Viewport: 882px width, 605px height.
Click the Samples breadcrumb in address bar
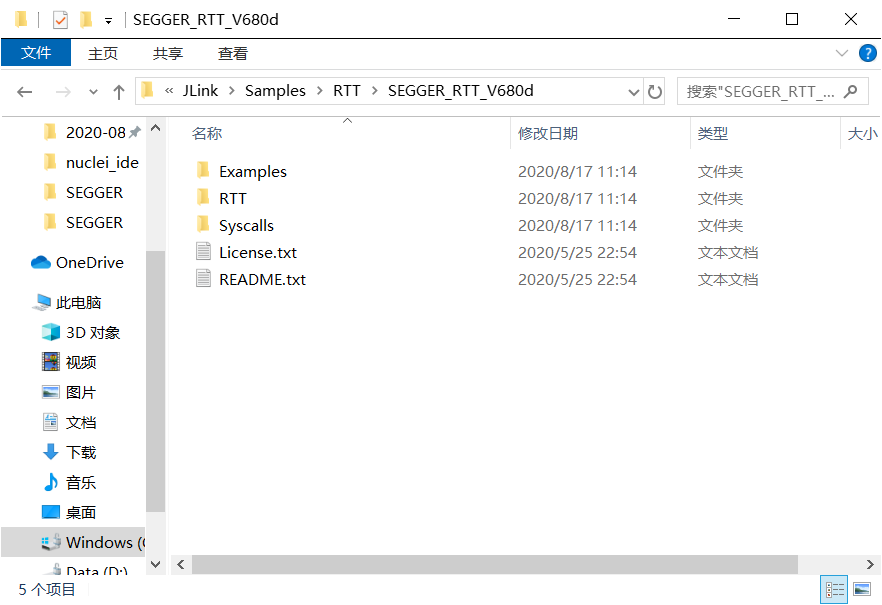[275, 91]
